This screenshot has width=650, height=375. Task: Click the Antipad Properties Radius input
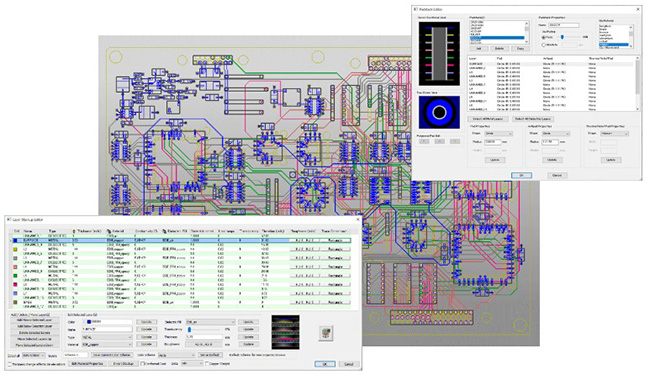[x=550, y=142]
